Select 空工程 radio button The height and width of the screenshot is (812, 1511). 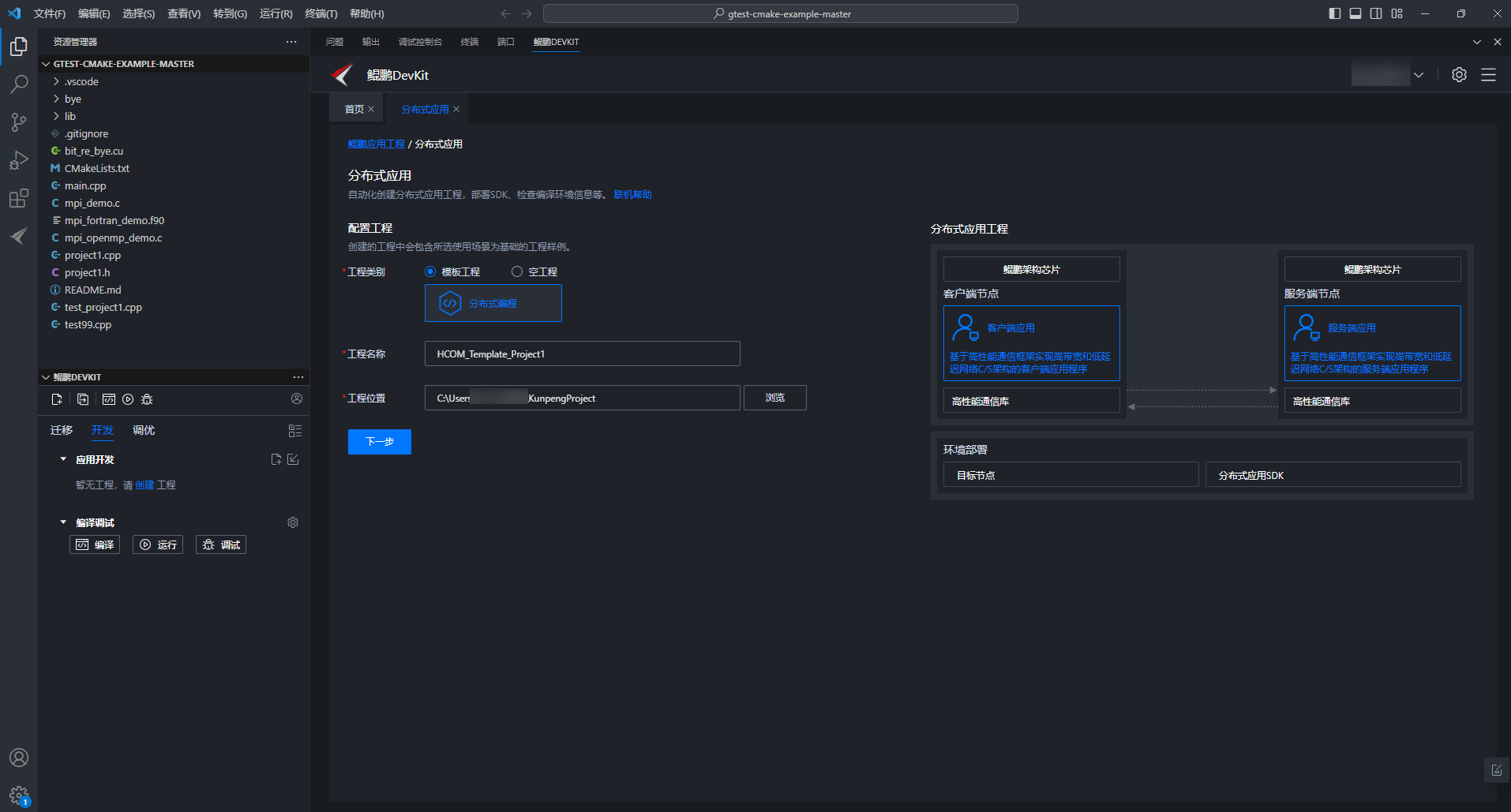517,271
